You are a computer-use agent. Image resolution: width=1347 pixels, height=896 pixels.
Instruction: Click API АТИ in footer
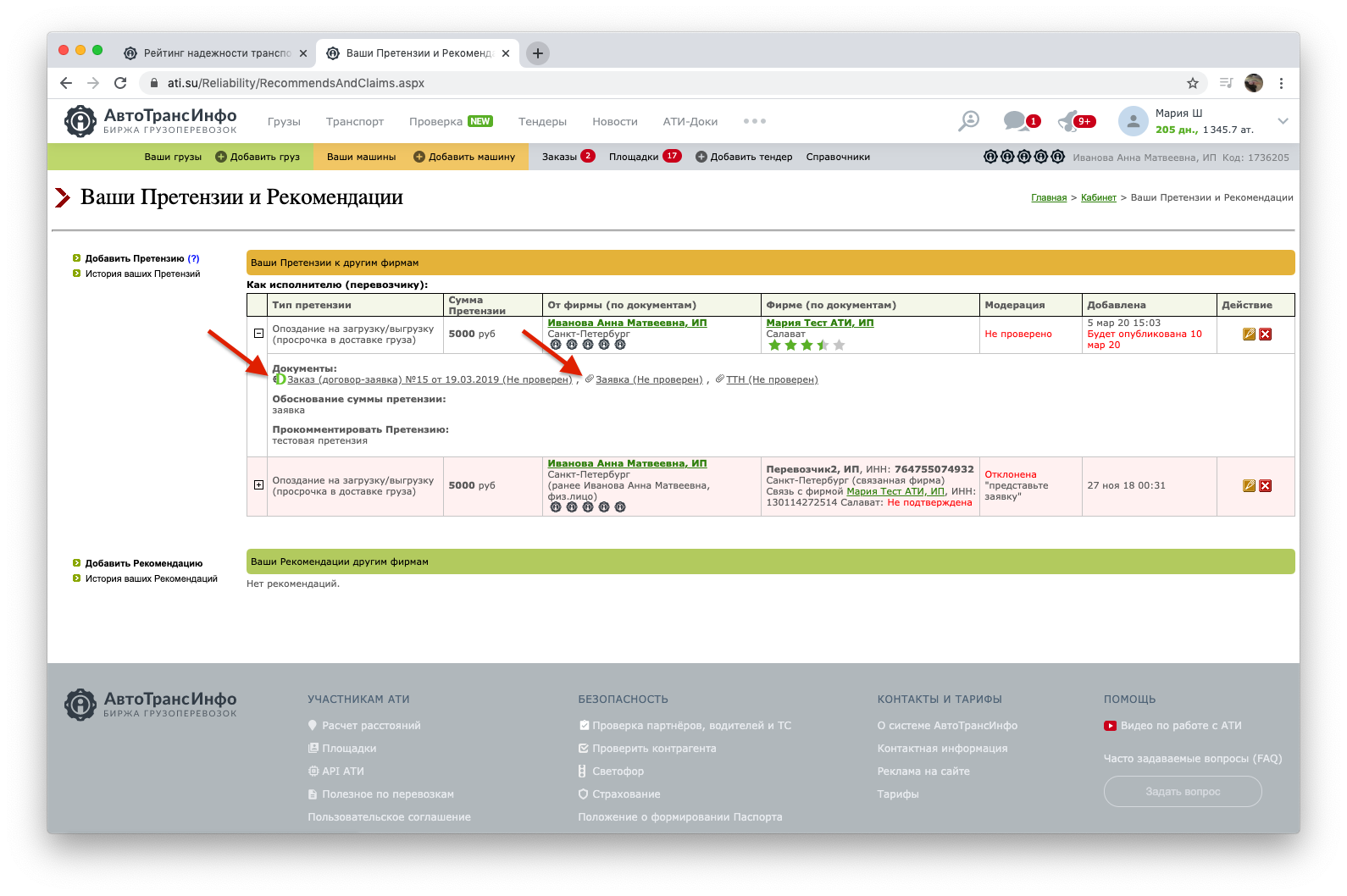pos(343,772)
